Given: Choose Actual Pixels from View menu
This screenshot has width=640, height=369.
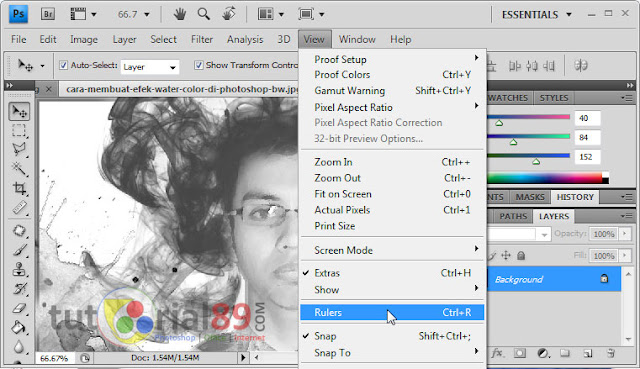Looking at the screenshot, I should (392, 210).
